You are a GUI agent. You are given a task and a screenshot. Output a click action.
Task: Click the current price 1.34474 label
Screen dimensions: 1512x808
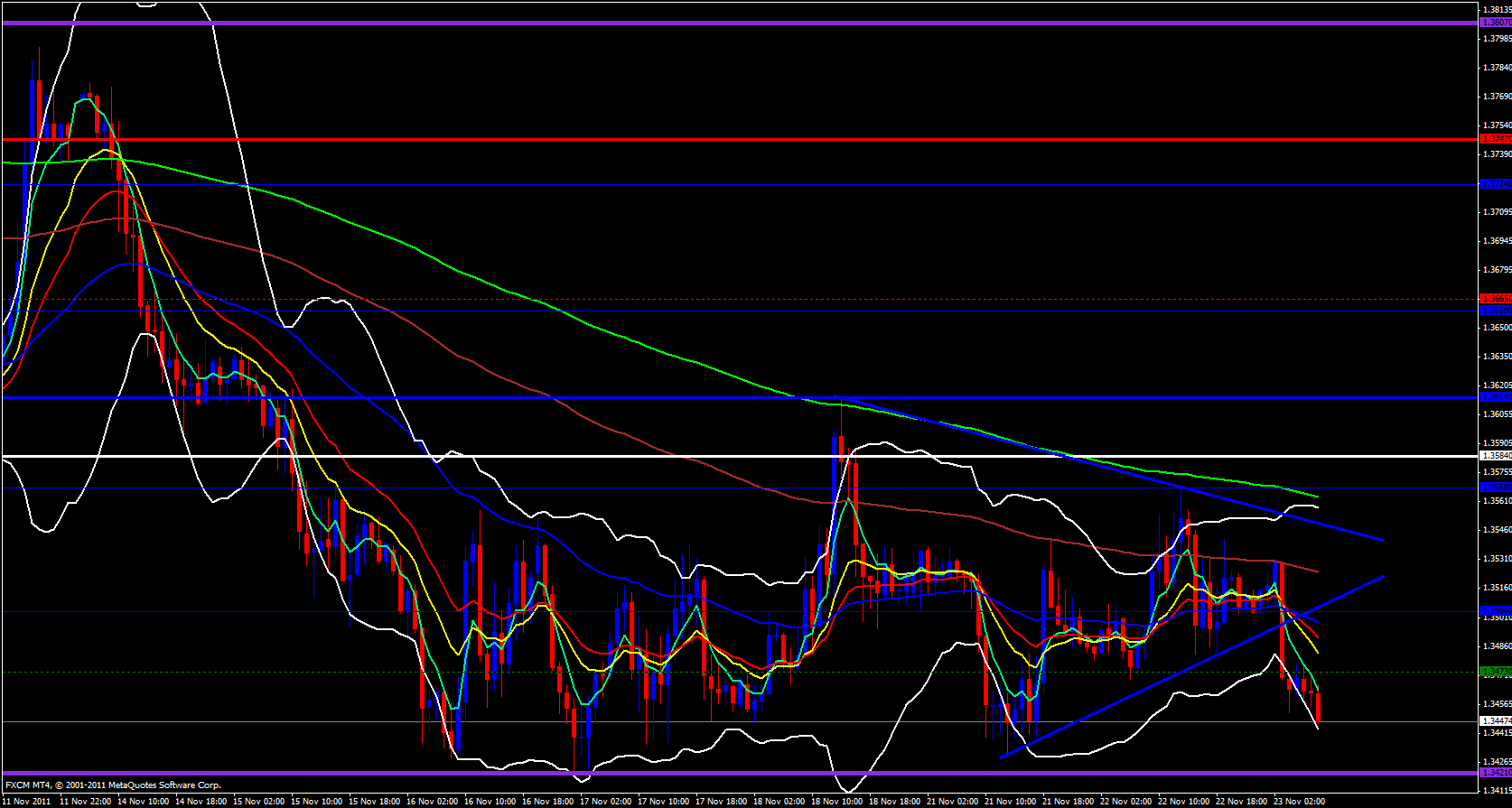coord(1495,721)
